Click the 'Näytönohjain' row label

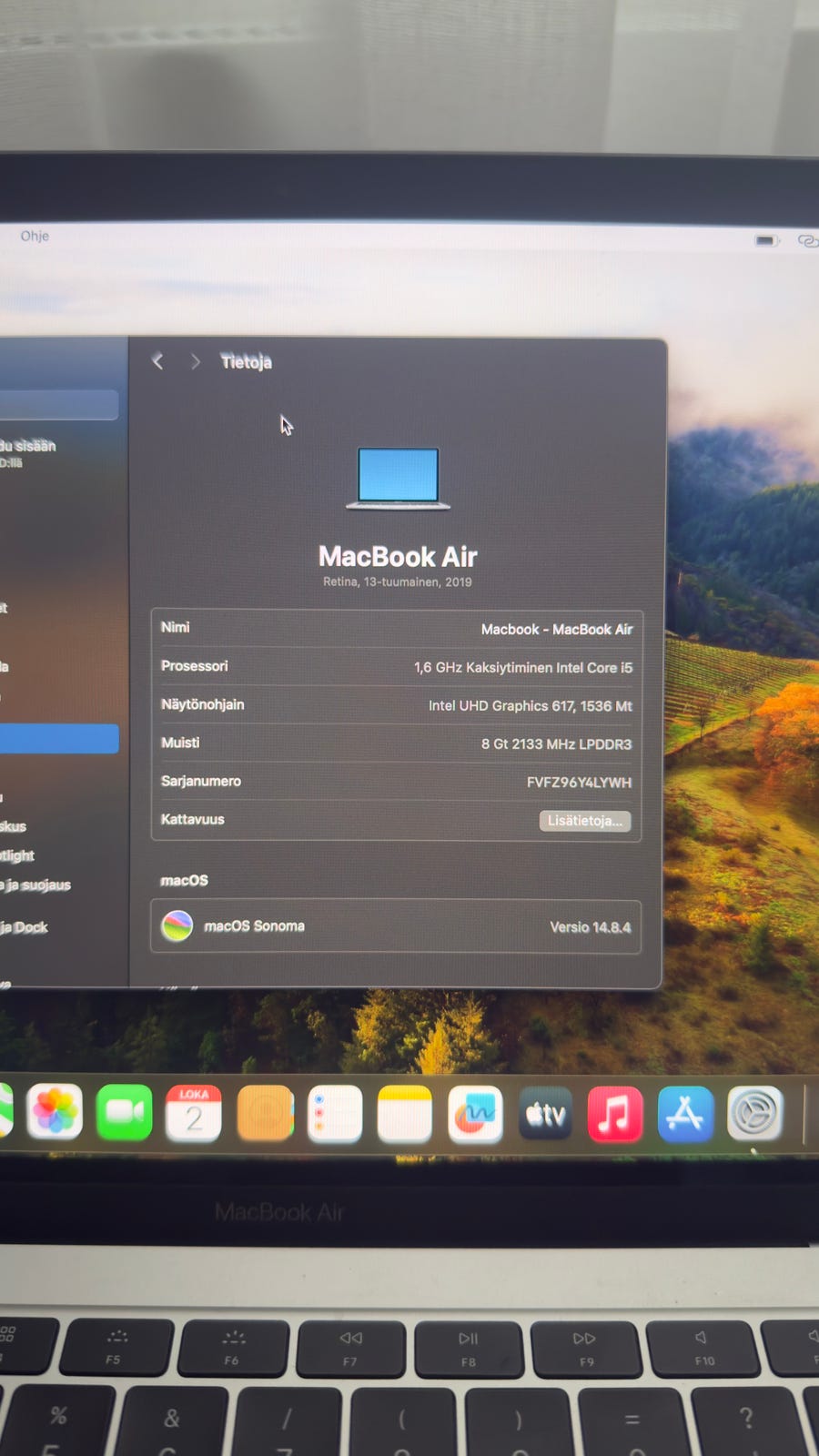pyautogui.click(x=203, y=704)
